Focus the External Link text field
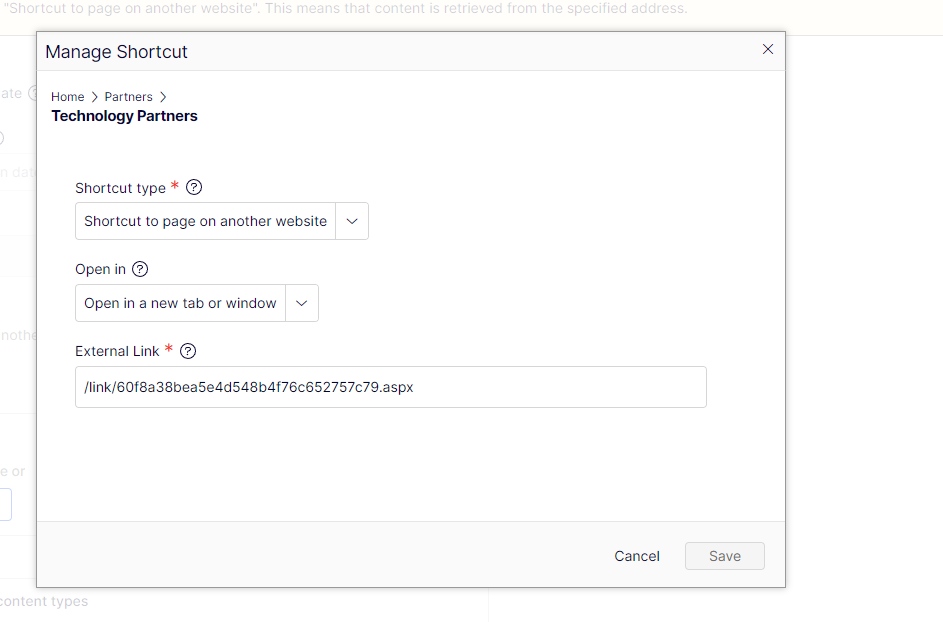Screen dimensions: 943x622 390,387
